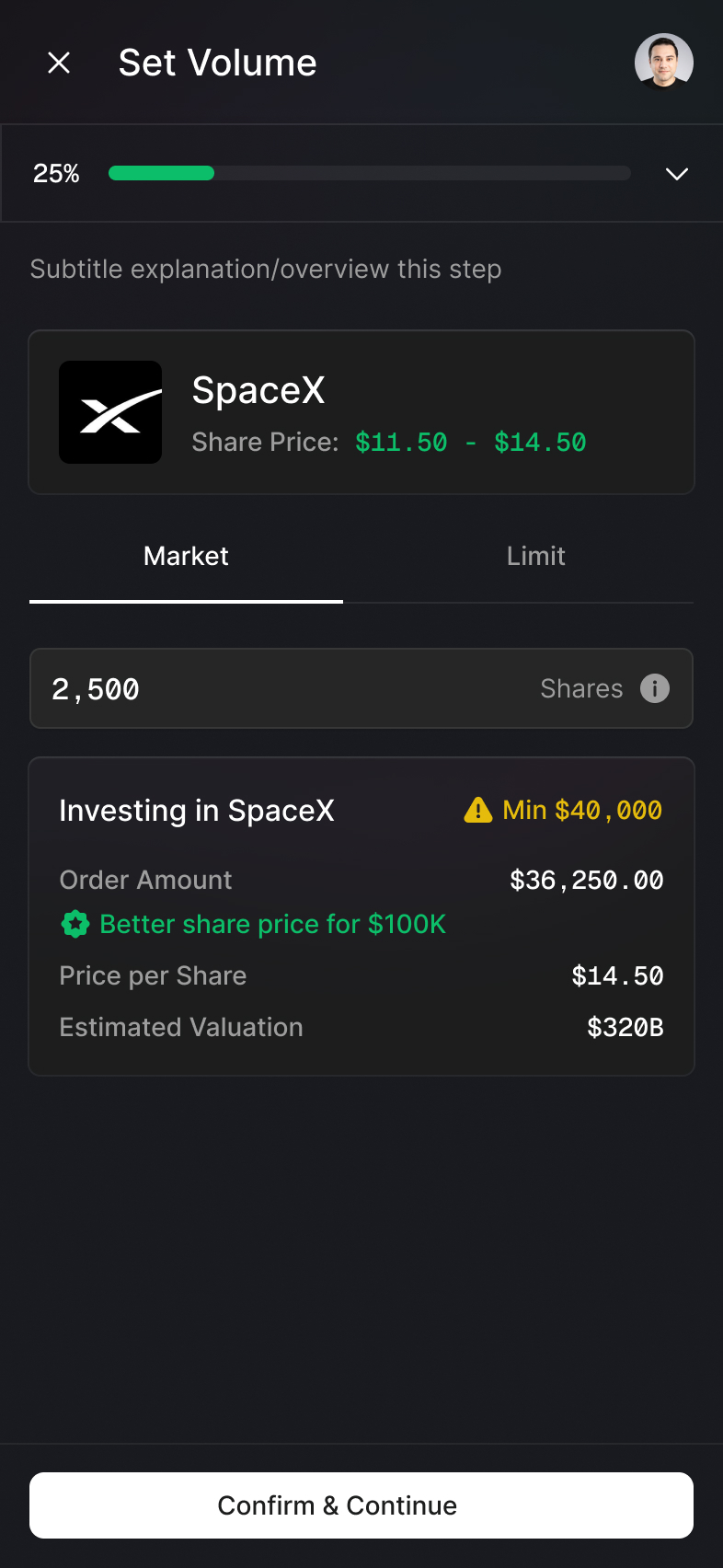Open the Shares info icon

(655, 688)
